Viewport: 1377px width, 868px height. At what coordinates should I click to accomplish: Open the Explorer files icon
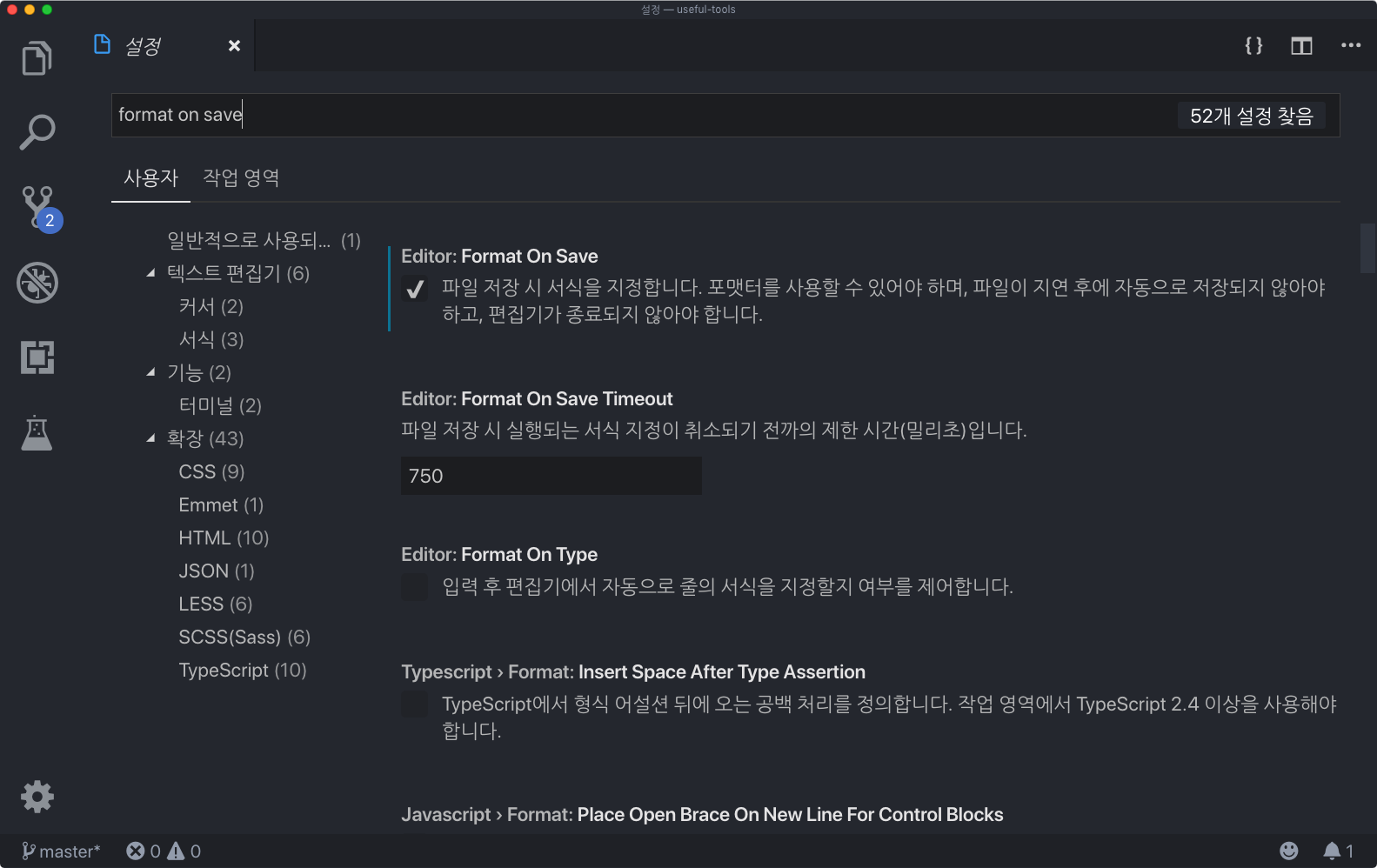[x=37, y=58]
